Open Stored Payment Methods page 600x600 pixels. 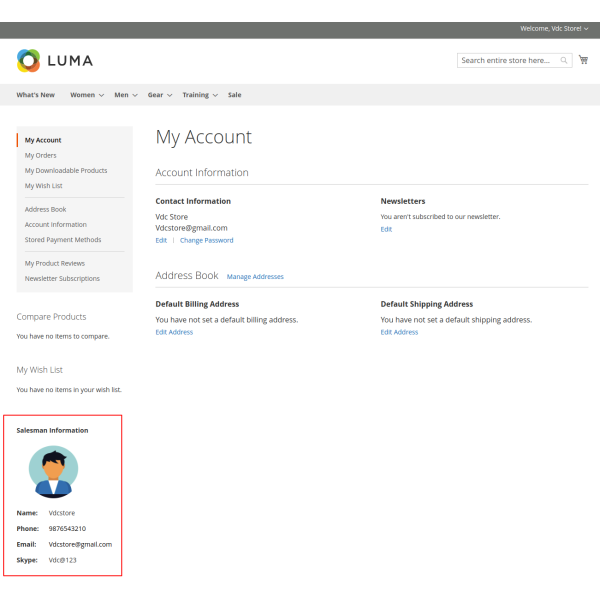[x=63, y=240]
